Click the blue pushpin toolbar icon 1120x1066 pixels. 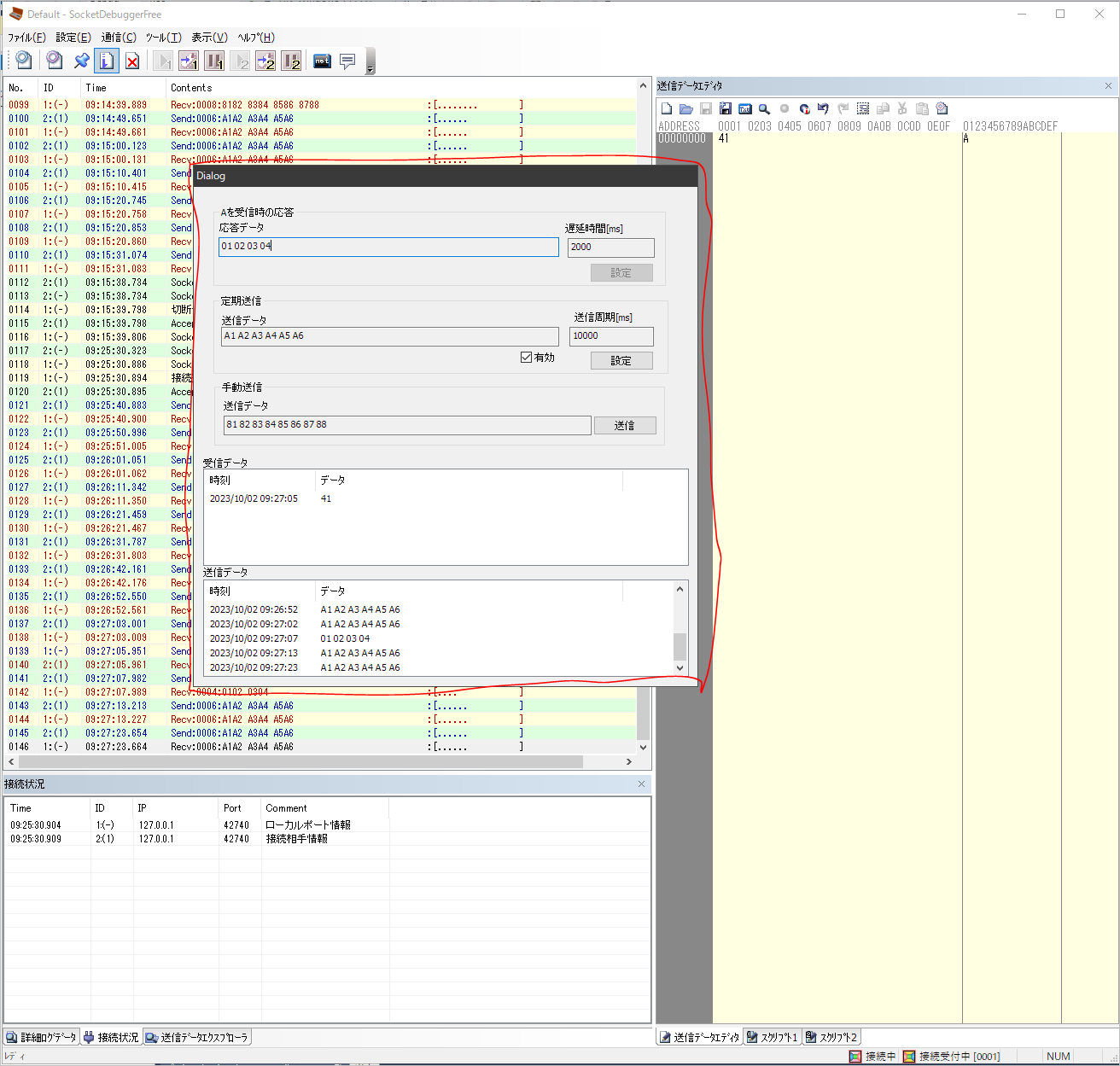[81, 61]
